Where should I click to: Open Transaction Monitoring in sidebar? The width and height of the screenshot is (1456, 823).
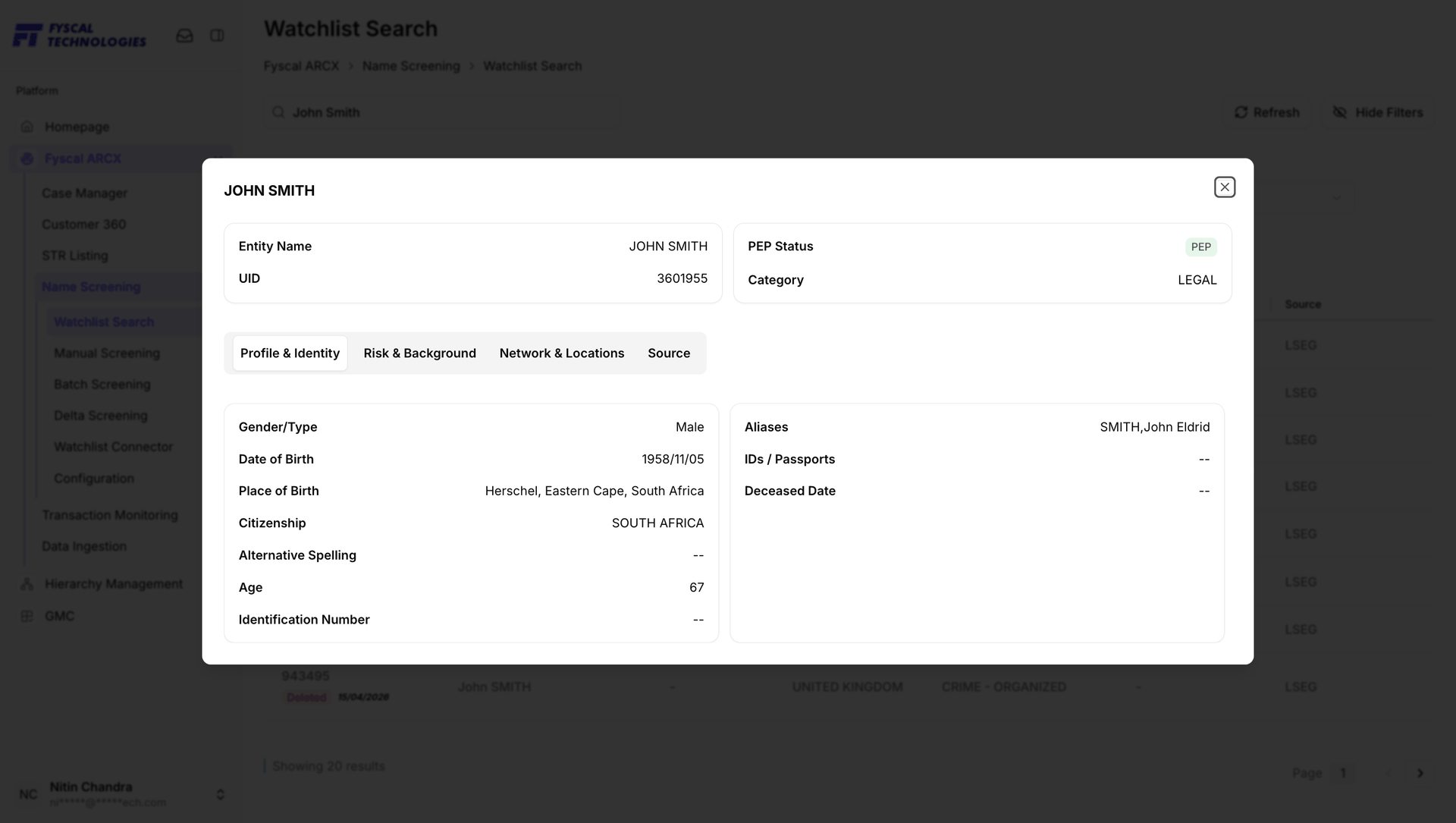pyautogui.click(x=110, y=515)
